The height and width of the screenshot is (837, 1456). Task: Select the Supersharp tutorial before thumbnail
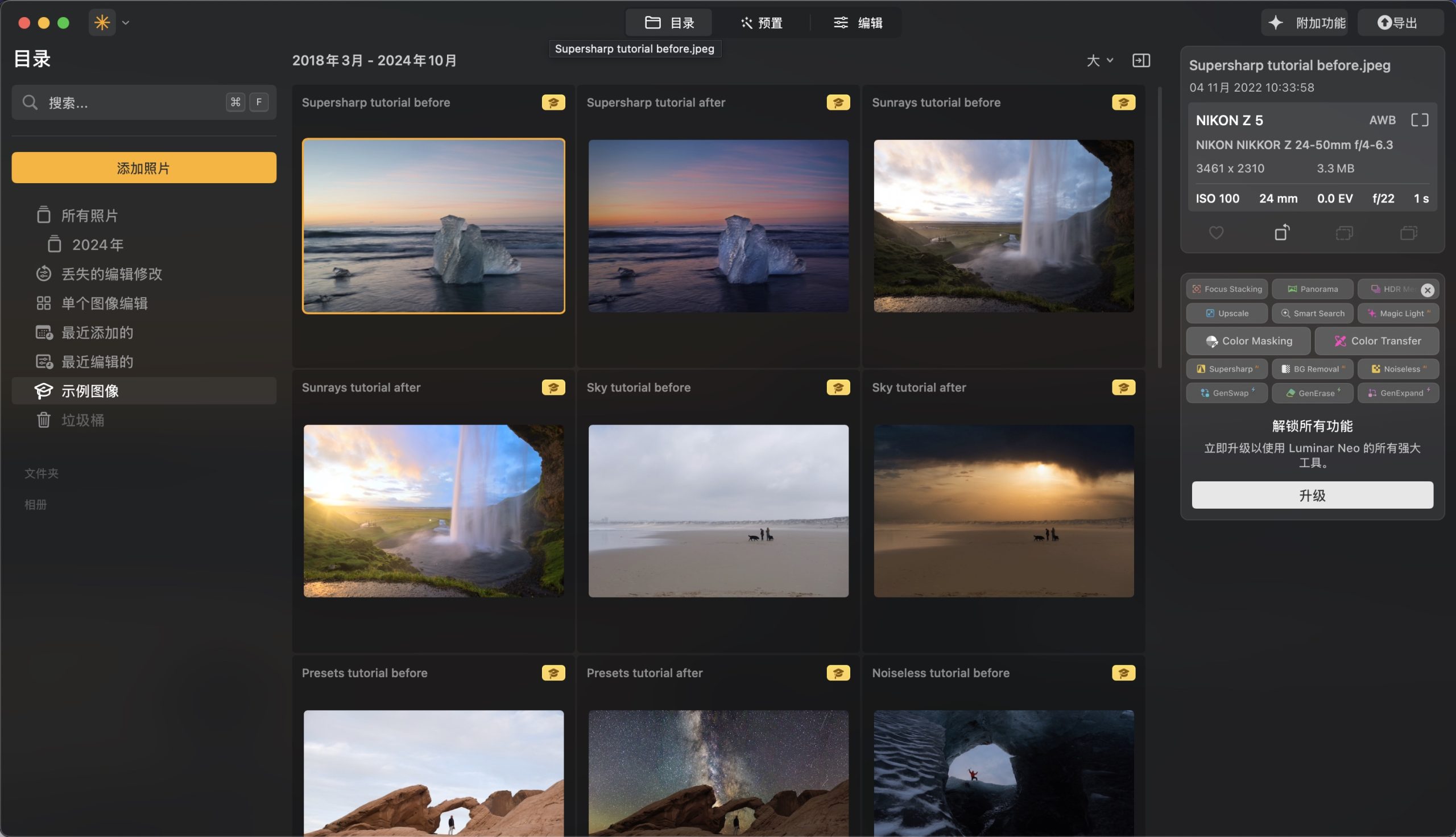tap(433, 226)
